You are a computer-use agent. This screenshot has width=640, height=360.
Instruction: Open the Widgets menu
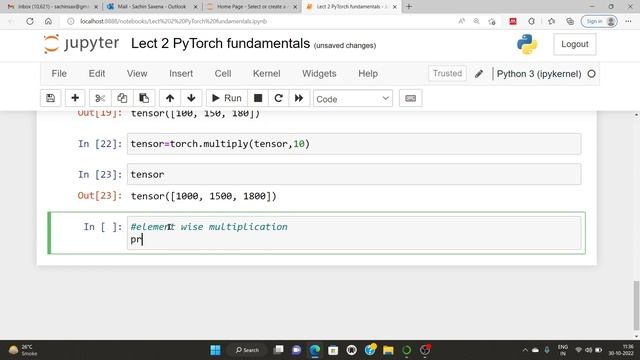pyautogui.click(x=319, y=74)
